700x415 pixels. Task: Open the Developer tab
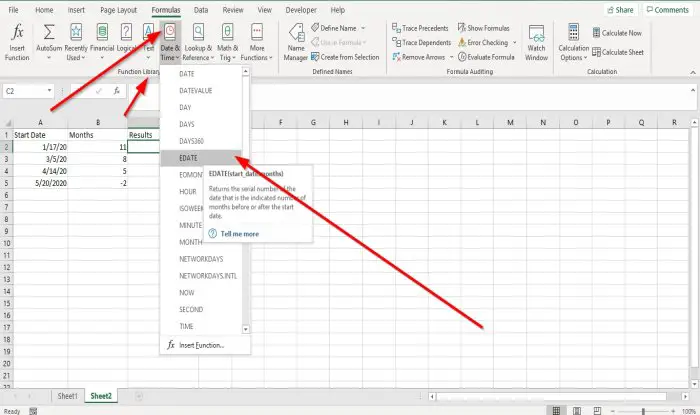301,10
